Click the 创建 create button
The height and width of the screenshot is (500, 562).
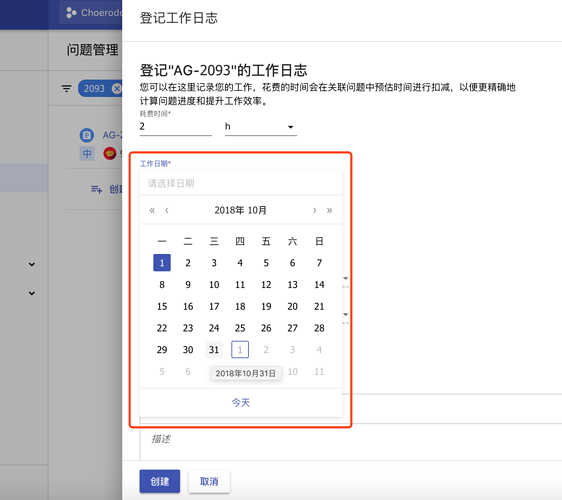point(160,481)
